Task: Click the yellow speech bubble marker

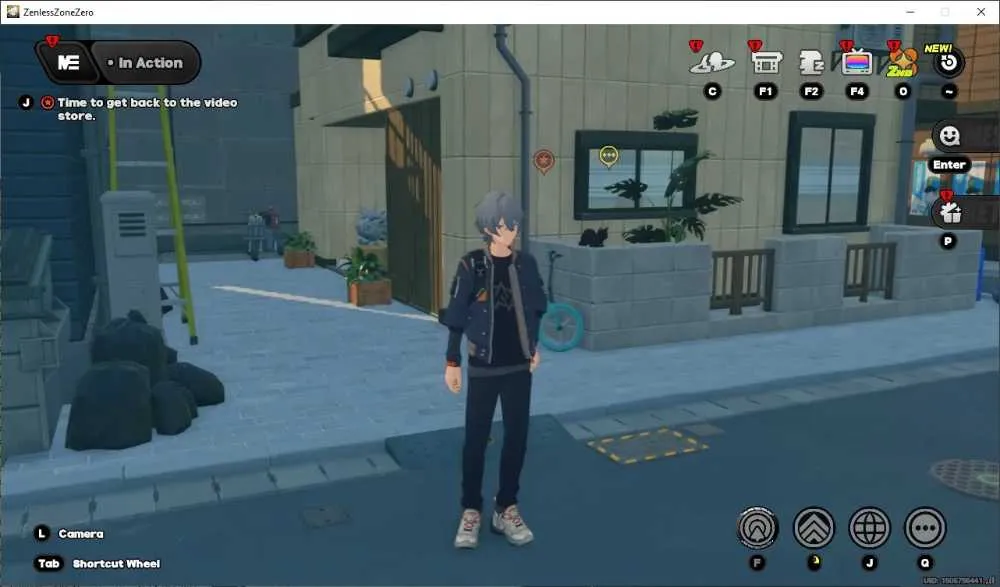Action: [608, 156]
